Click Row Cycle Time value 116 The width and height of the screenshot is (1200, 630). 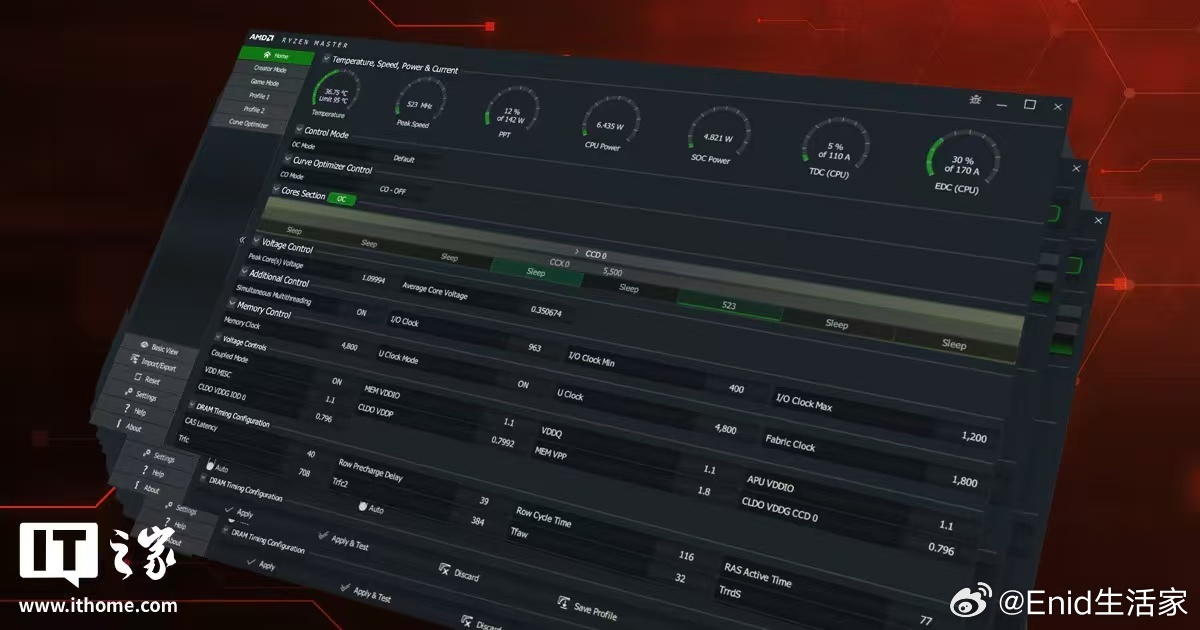[685, 556]
